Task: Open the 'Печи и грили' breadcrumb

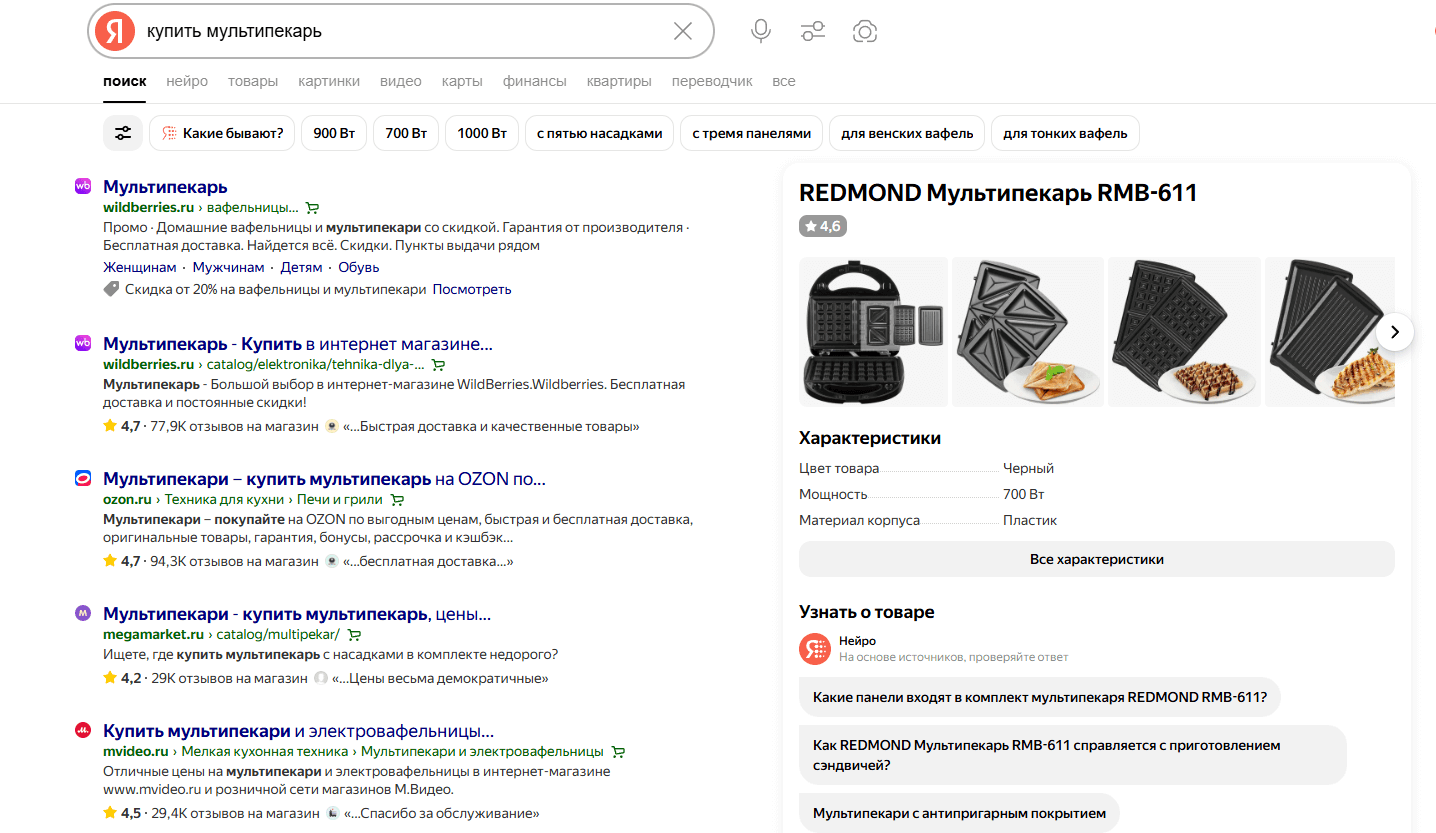Action: coord(340,499)
